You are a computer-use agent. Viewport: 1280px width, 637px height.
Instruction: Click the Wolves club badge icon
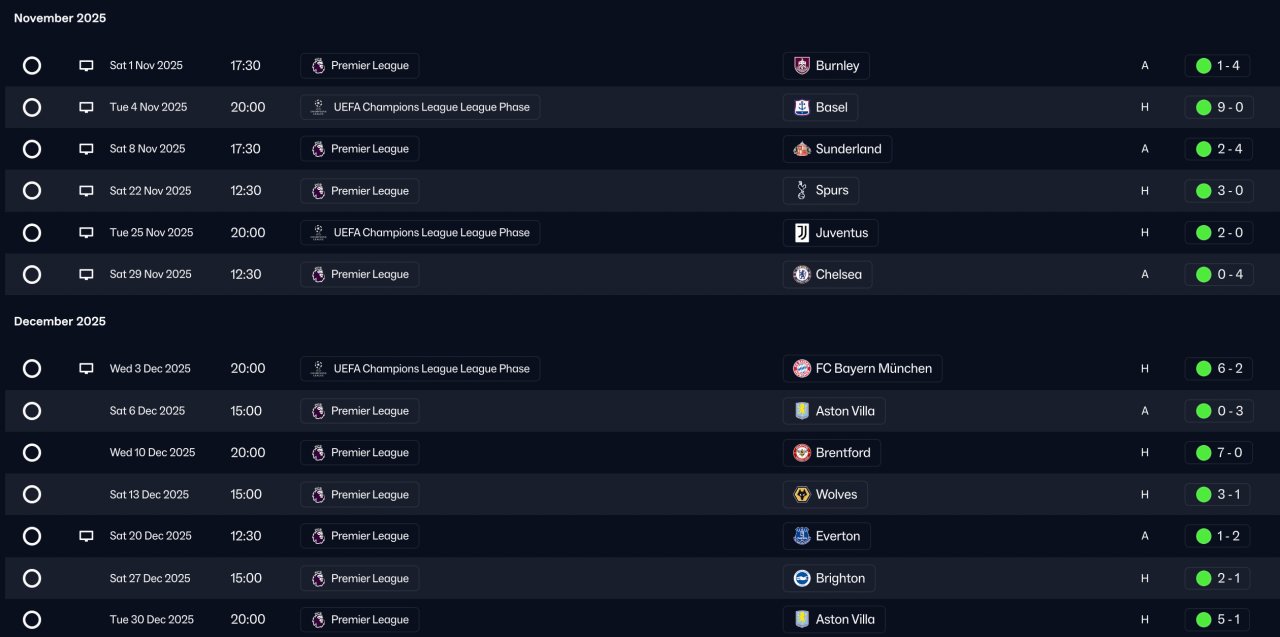point(801,495)
